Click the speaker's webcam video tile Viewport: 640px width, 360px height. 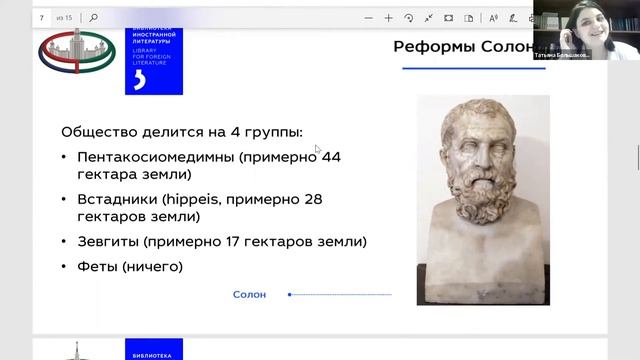click(x=587, y=30)
